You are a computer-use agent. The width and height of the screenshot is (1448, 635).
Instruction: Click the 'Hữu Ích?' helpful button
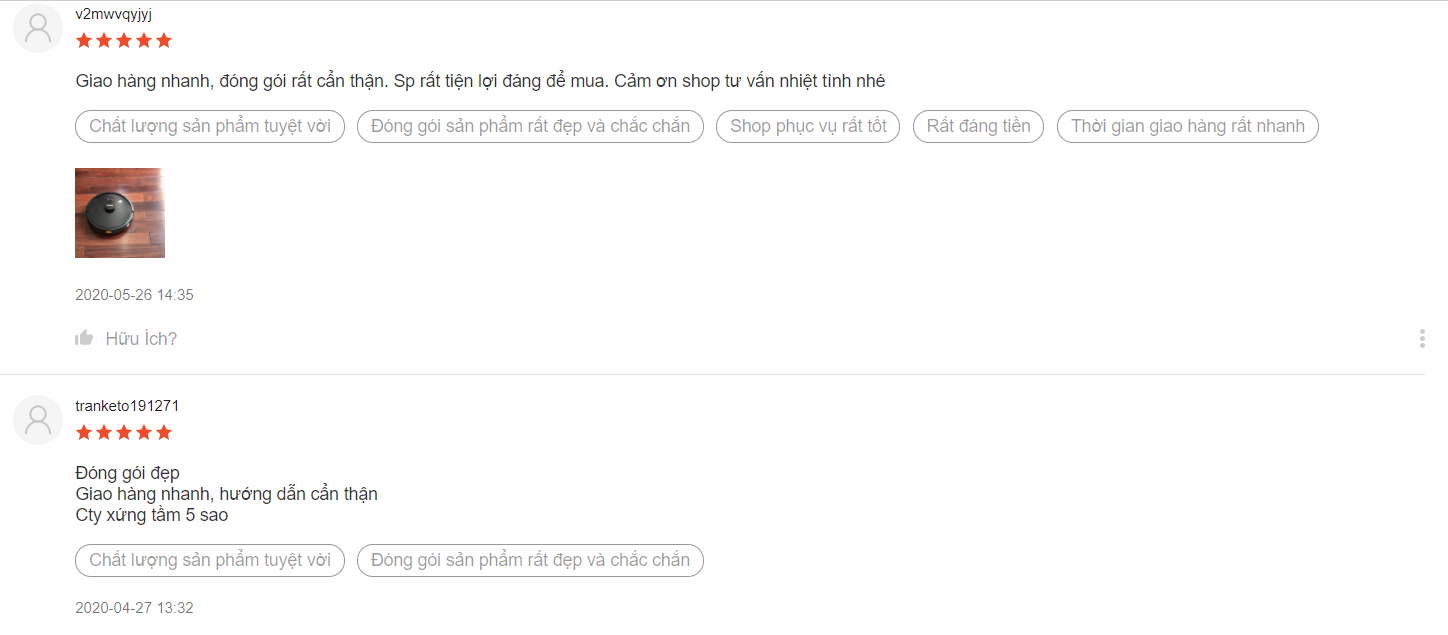(141, 338)
